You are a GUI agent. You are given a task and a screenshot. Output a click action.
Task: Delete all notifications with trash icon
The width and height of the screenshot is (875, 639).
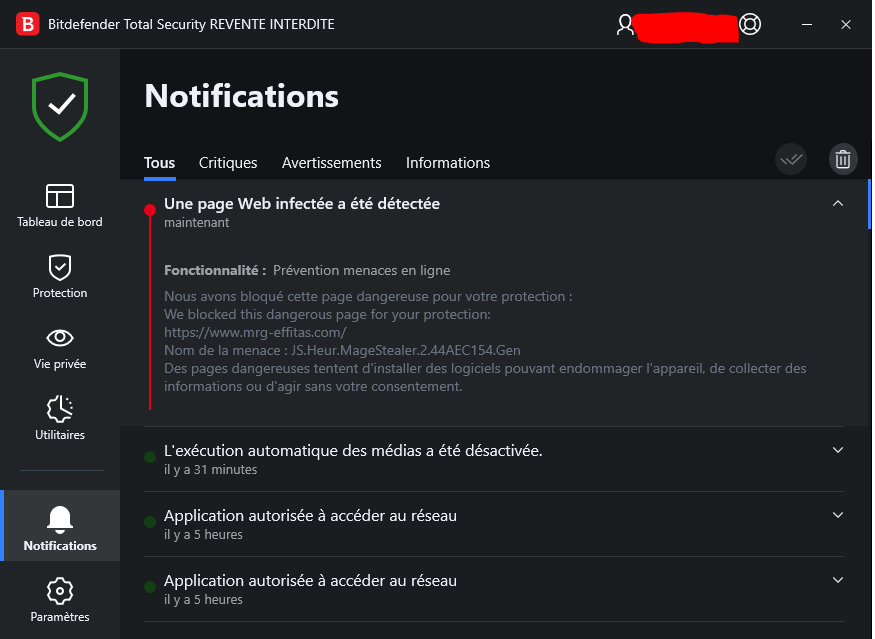(843, 159)
